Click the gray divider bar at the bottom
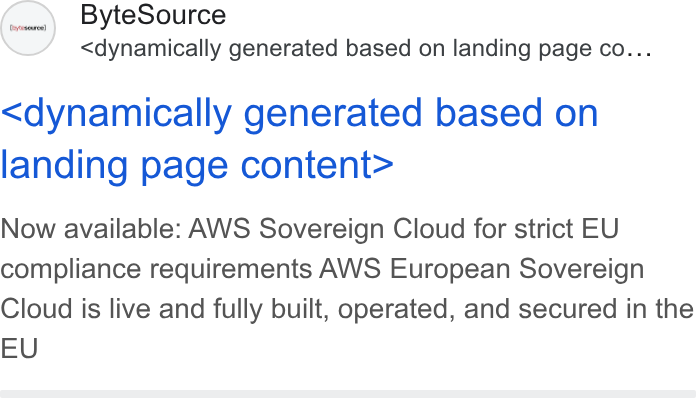Screen dimensions: 696x398 tap(348, 394)
